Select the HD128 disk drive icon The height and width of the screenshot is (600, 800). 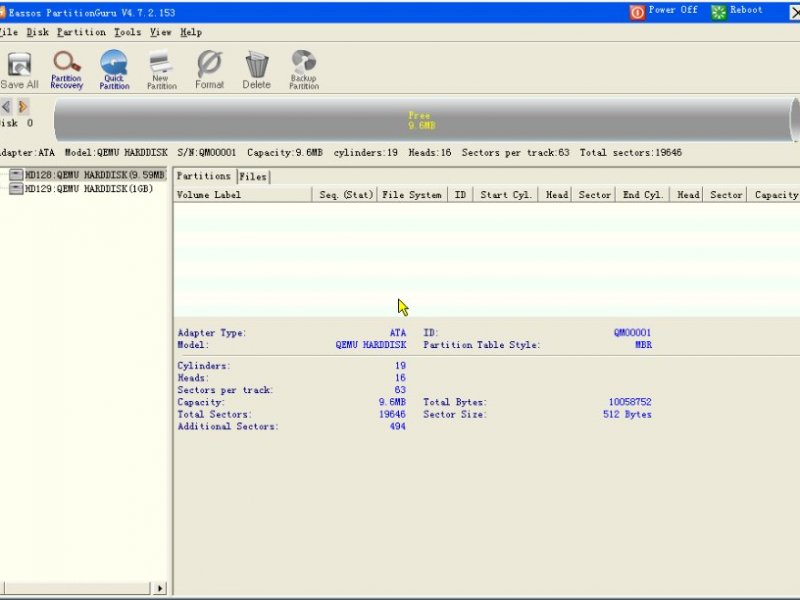click(16, 175)
